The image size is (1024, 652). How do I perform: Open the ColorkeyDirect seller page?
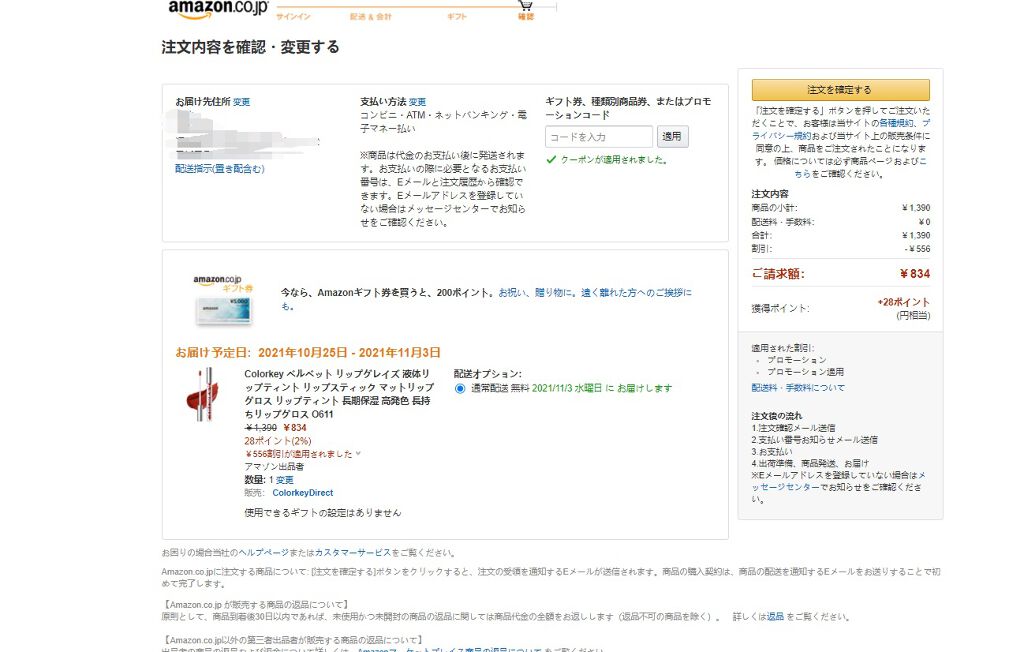[303, 494]
